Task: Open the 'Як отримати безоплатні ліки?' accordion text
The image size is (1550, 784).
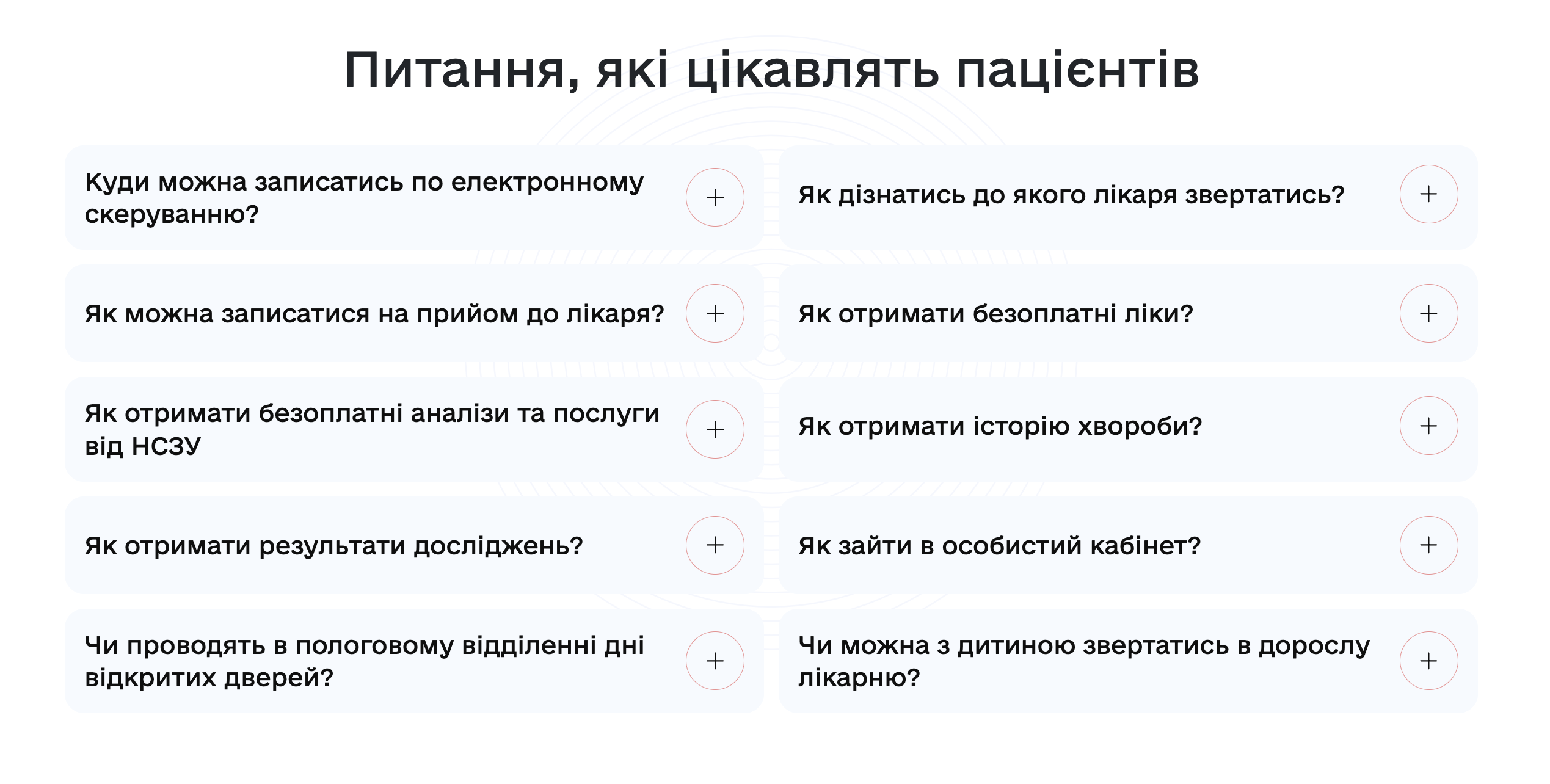Action: (995, 314)
